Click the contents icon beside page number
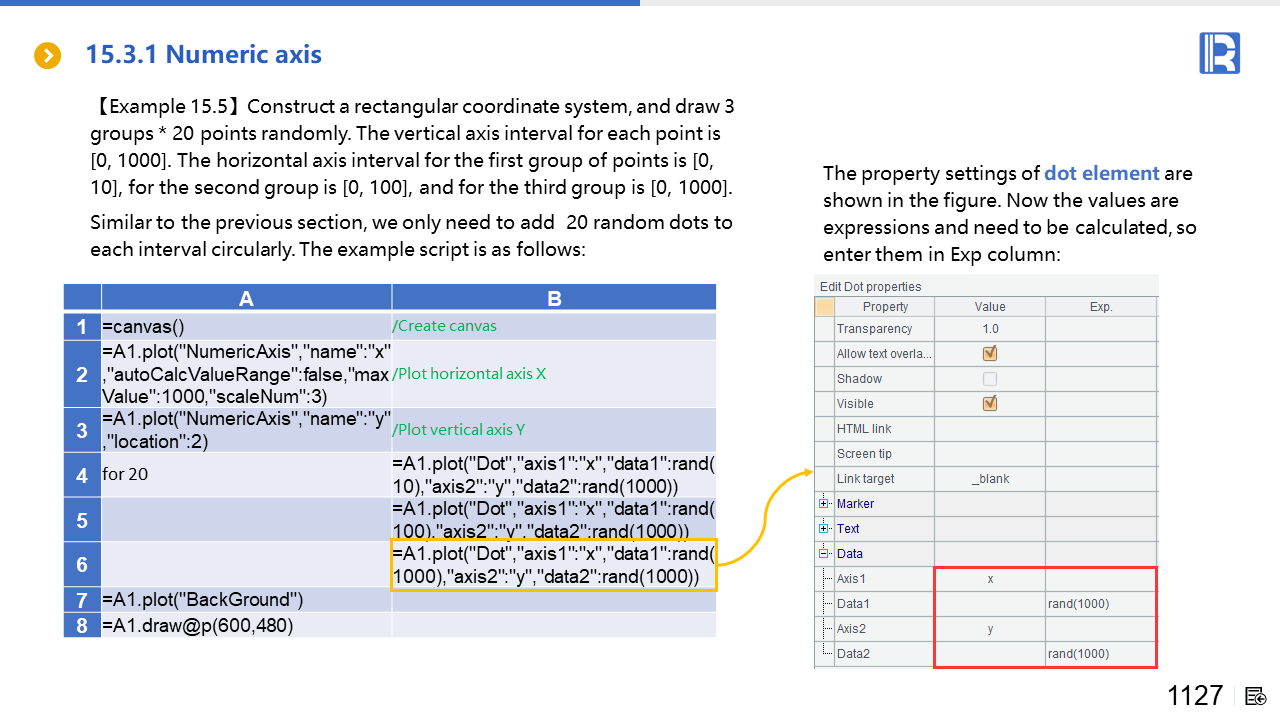The image size is (1280, 720). 1257,696
